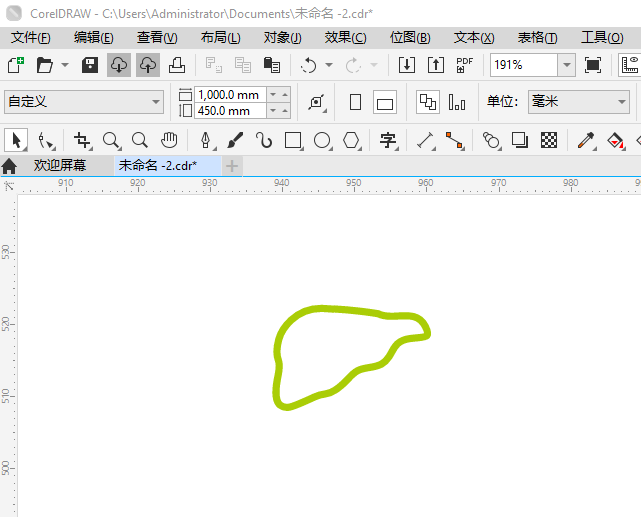Open the 编辑(E) menu

(x=94, y=38)
